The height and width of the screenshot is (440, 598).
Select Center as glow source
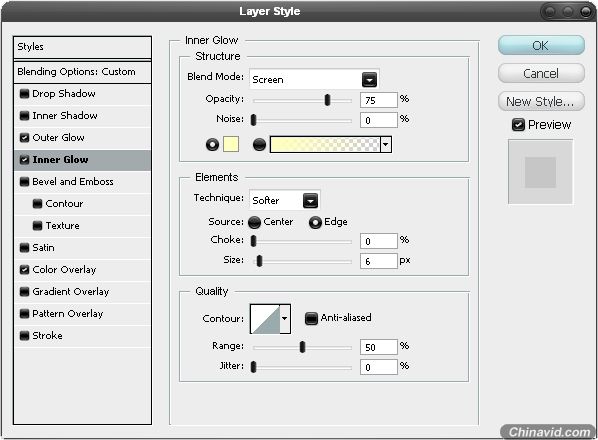[254, 222]
